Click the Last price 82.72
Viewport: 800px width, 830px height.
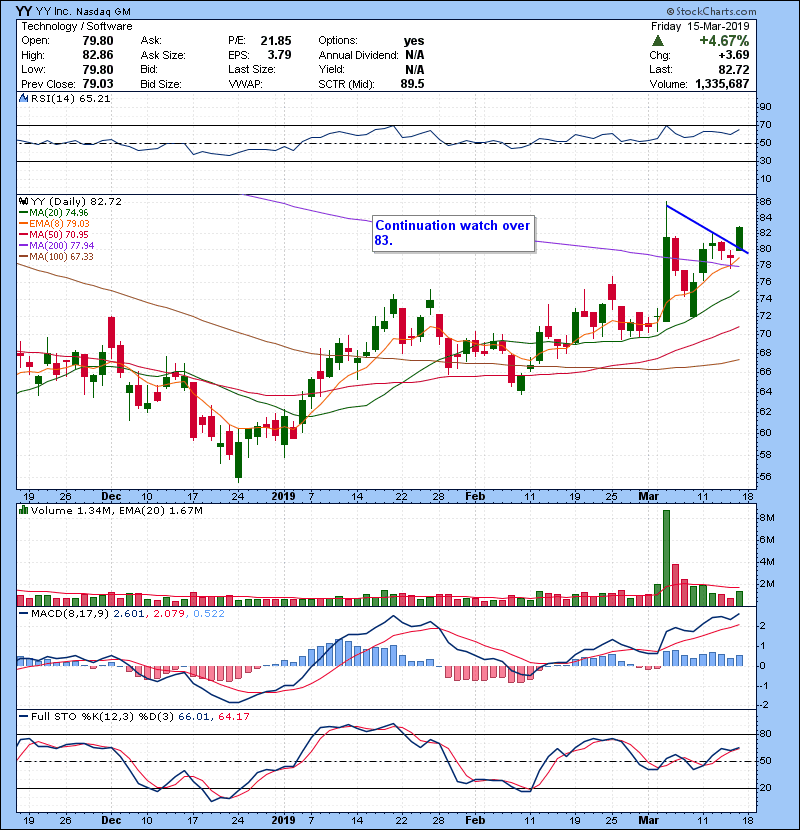pos(734,69)
